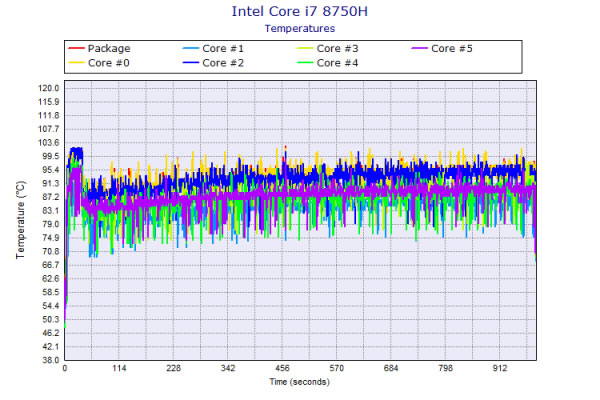Click the red Package color line in legend
This screenshot has height=400, width=600.
click(x=76, y=49)
